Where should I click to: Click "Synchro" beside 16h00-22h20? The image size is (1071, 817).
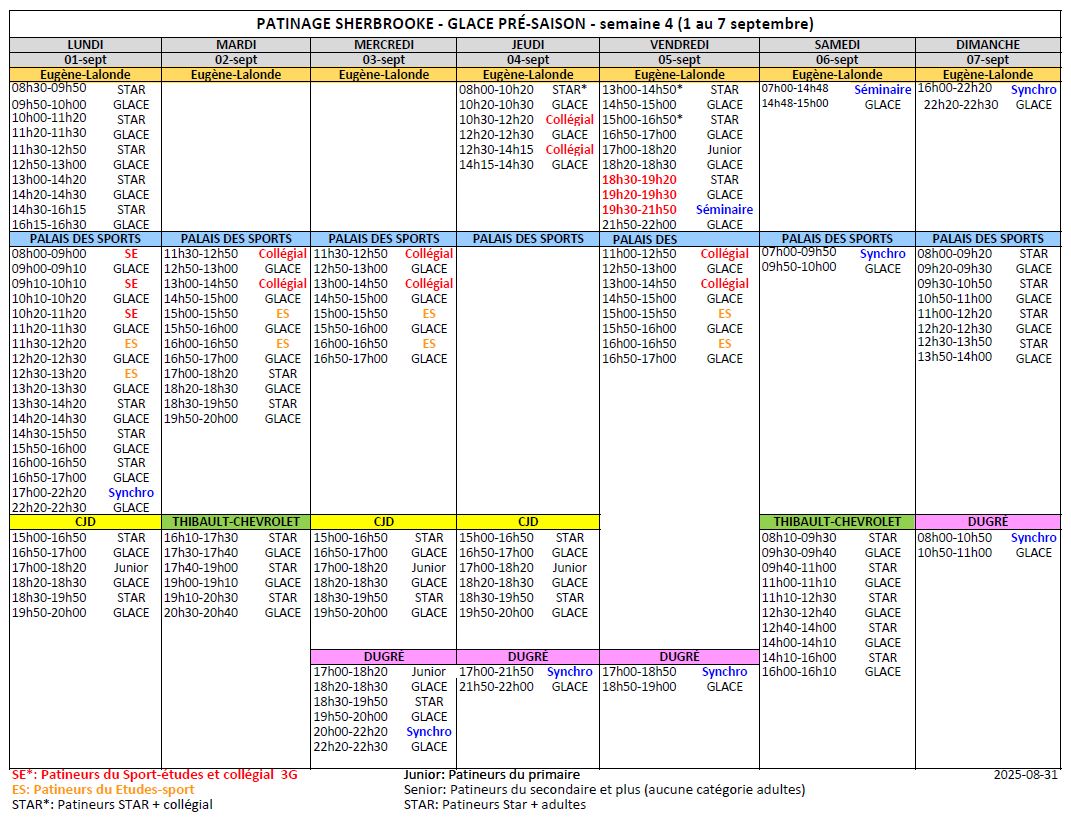1033,89
